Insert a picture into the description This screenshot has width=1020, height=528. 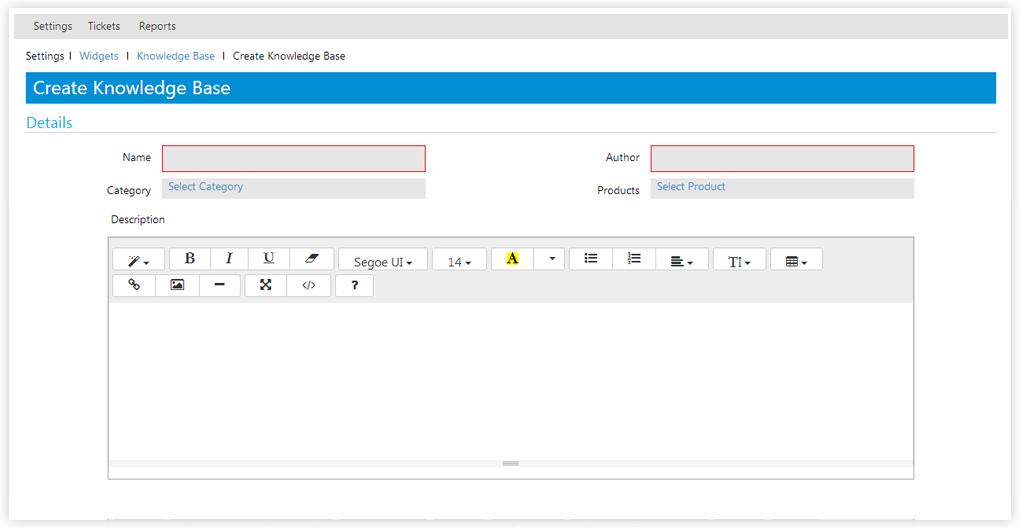coord(177,285)
